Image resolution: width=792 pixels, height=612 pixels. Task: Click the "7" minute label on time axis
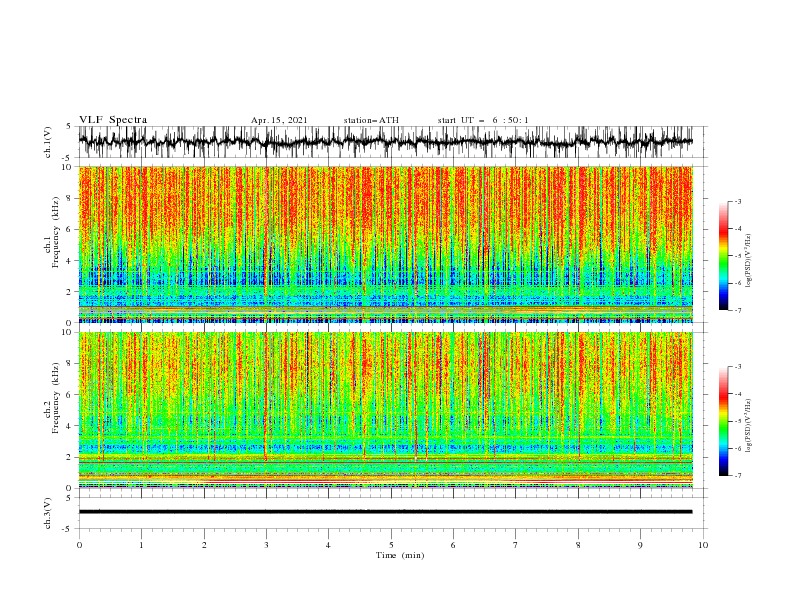click(x=516, y=545)
